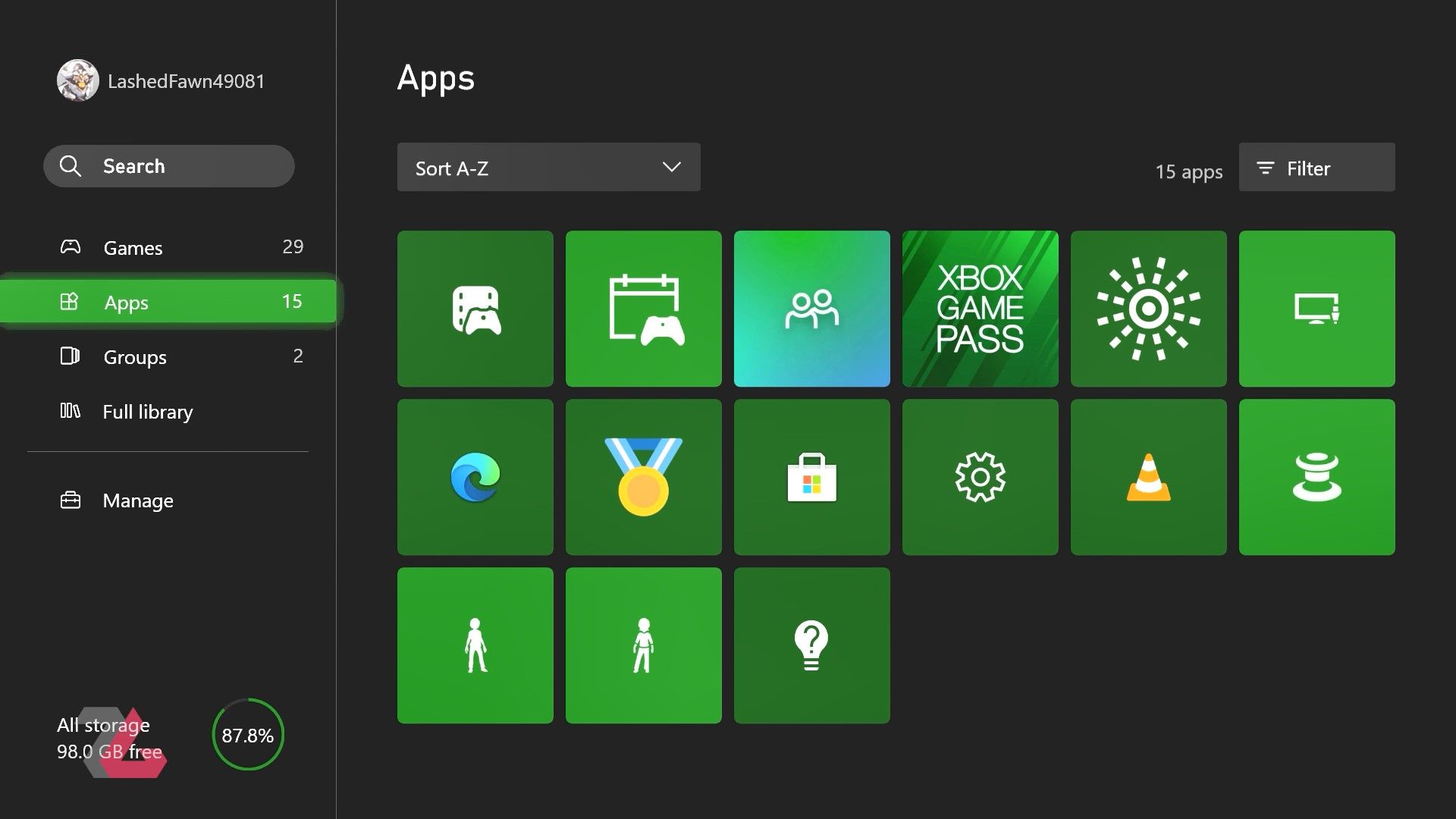
Task: Click the Filter lines icon
Action: [1266, 168]
